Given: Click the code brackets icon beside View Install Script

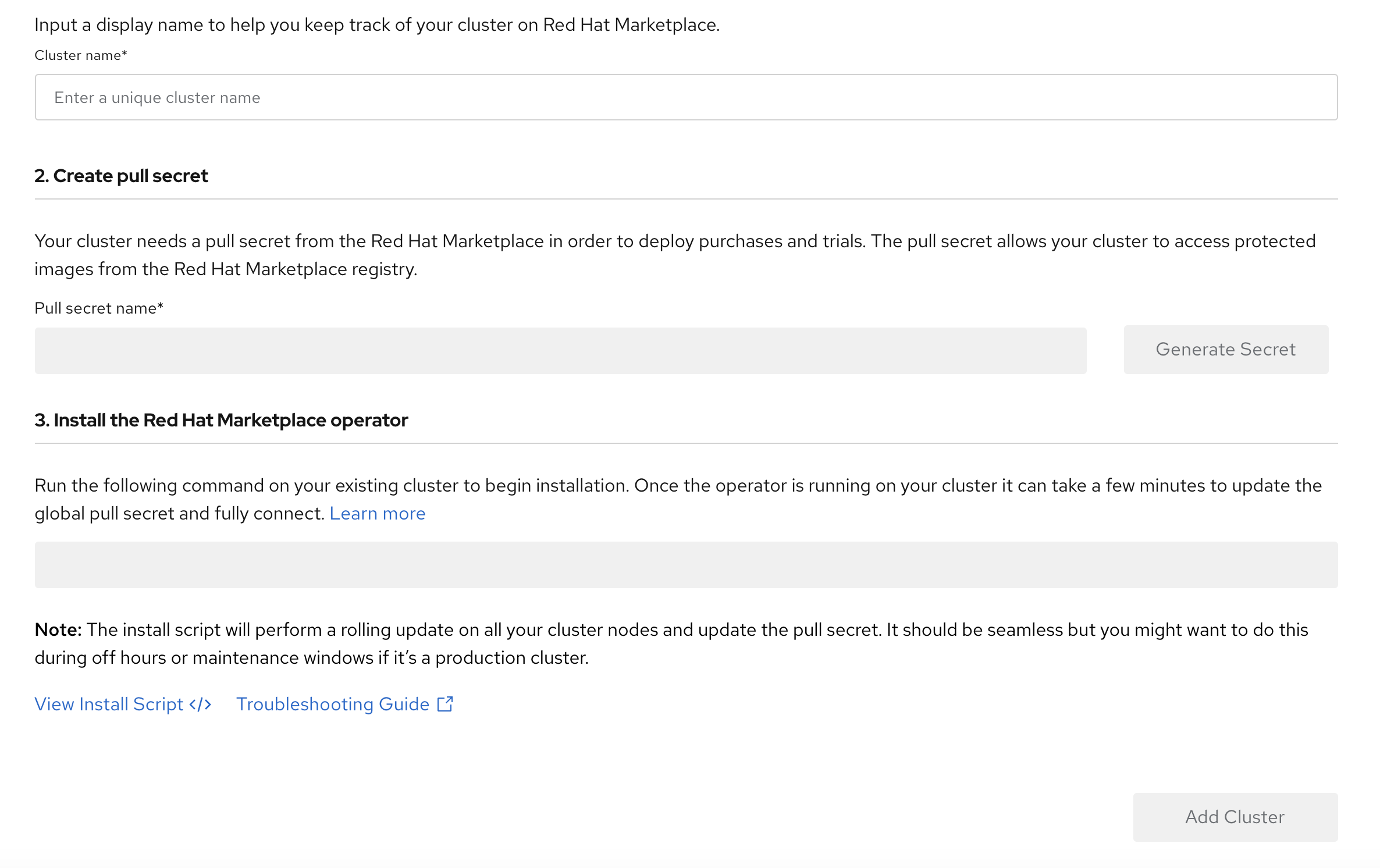Looking at the screenshot, I should [200, 705].
